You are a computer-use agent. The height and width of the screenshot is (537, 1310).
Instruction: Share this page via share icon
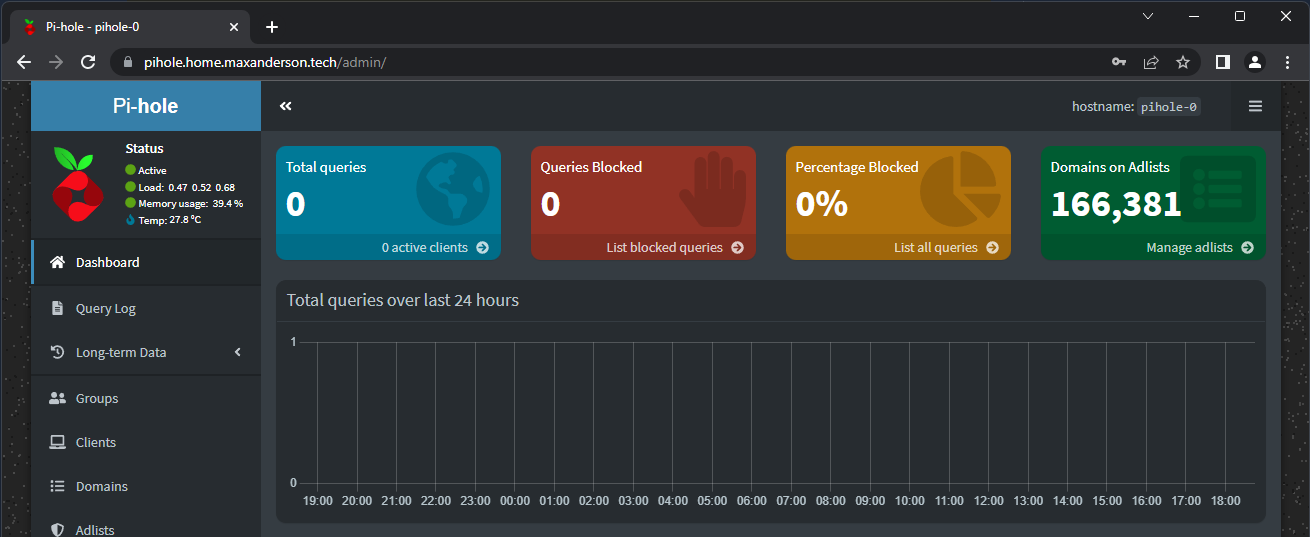click(x=1151, y=62)
